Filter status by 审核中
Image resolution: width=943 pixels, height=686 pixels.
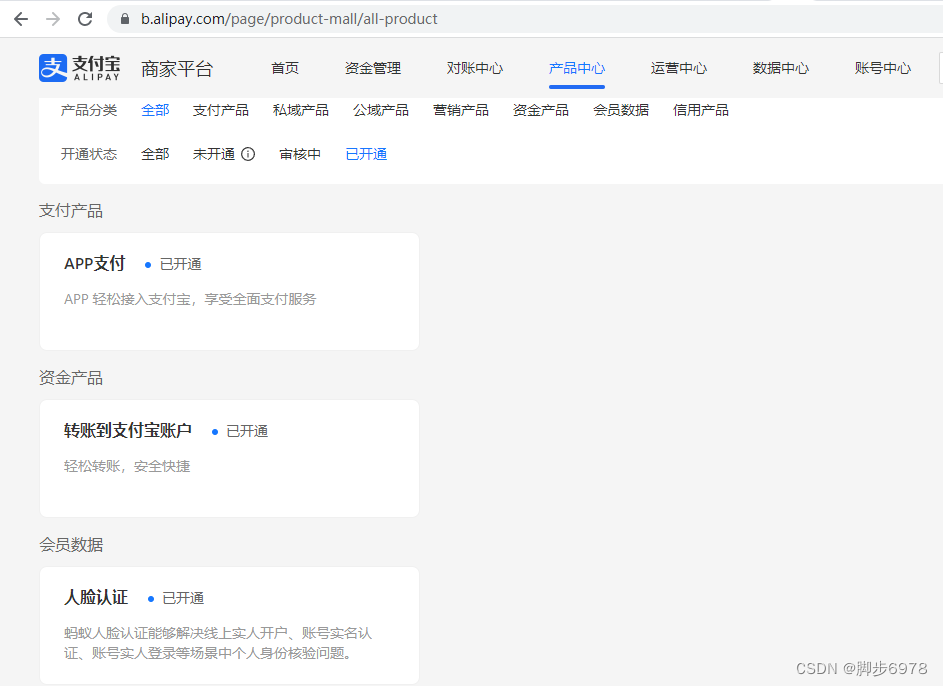[300, 155]
